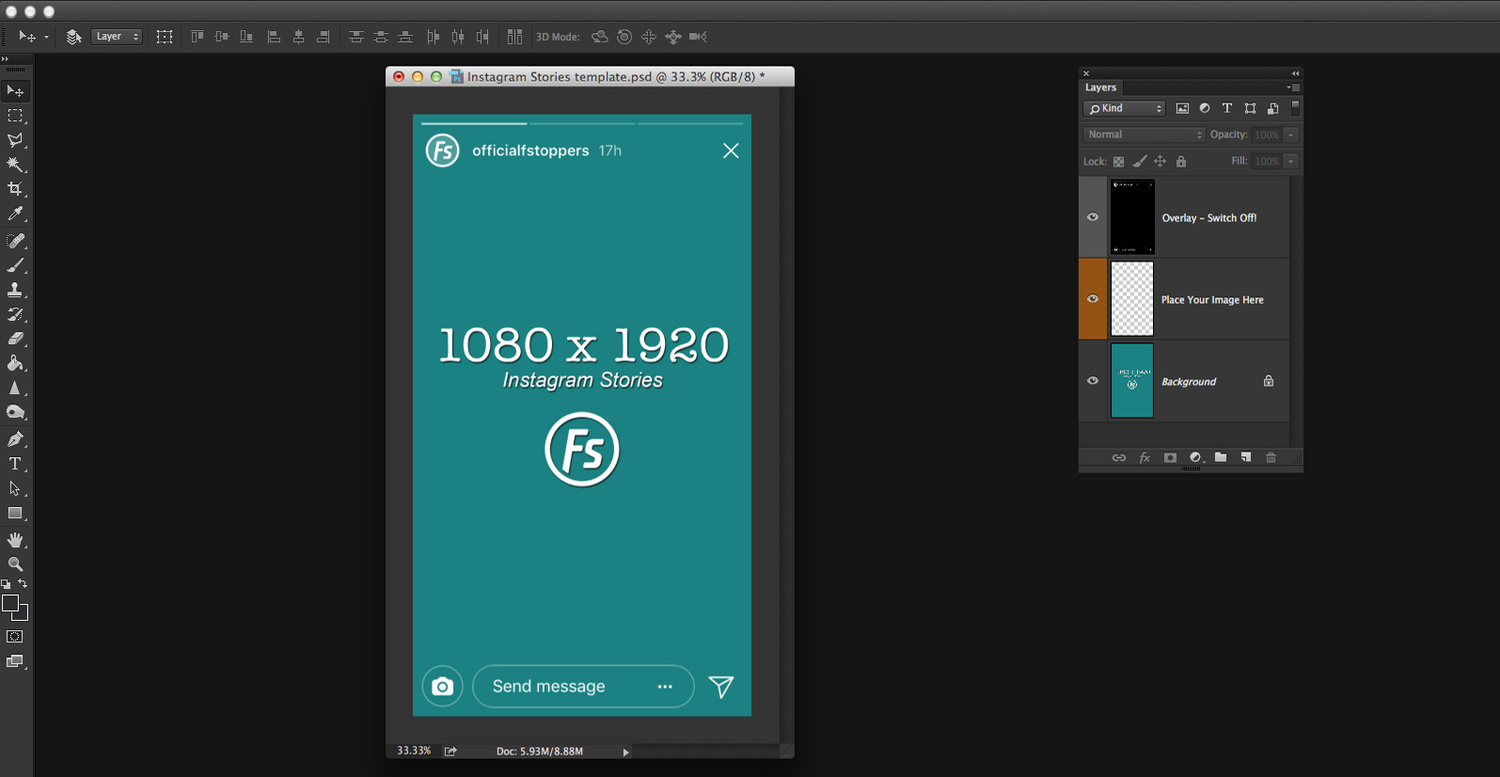Screen dimensions: 1500x777
Task: Toggle visibility of the Background layer
Action: pos(1092,381)
